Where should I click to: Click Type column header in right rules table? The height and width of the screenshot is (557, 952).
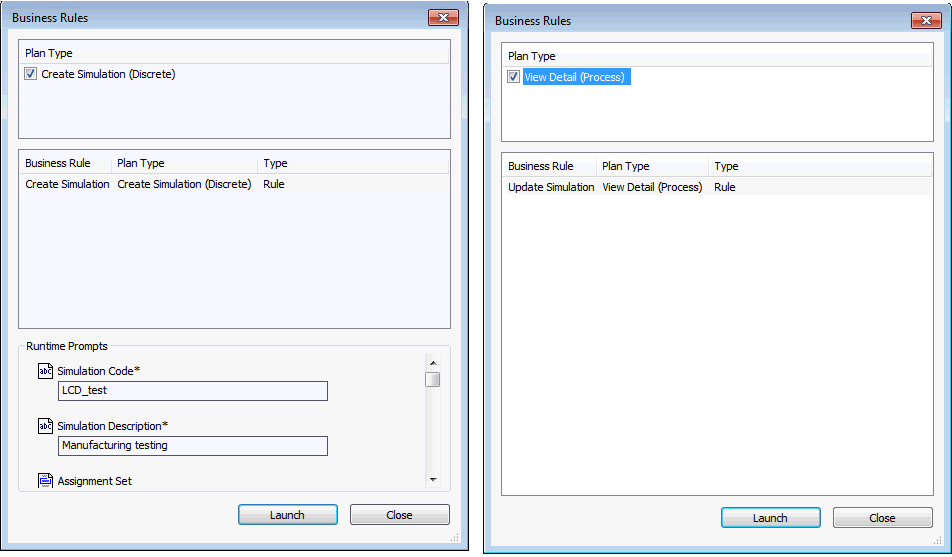coord(820,166)
